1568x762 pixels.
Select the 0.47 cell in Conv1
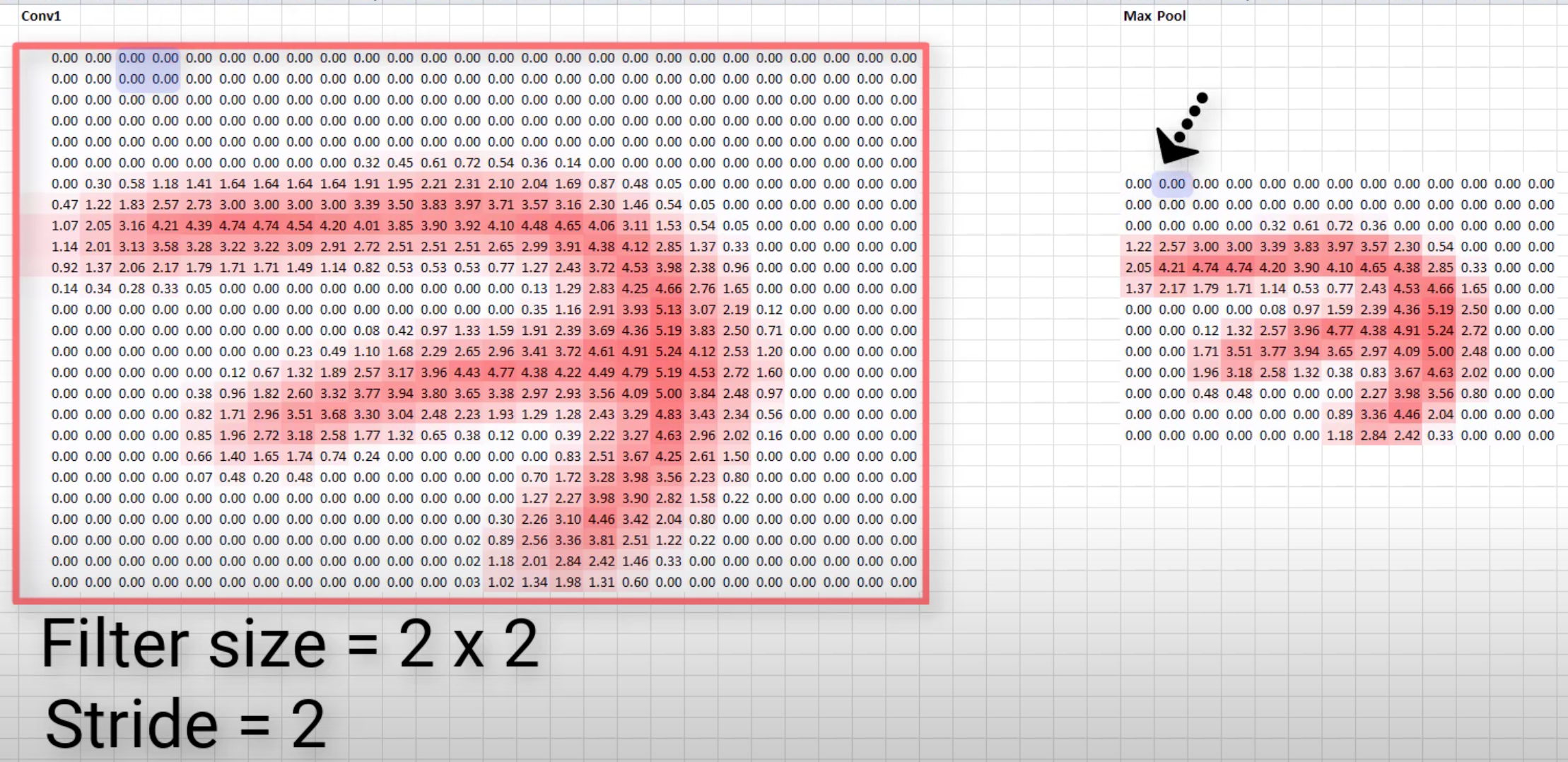pyautogui.click(x=64, y=204)
